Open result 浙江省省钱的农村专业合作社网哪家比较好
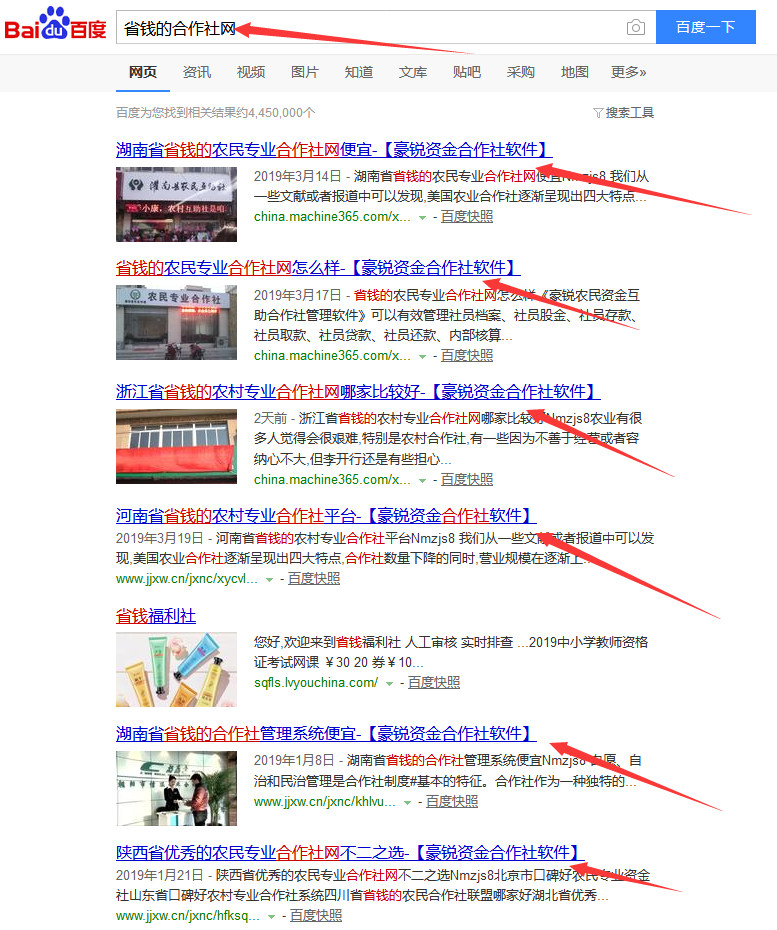The image size is (777, 930). pos(358,391)
